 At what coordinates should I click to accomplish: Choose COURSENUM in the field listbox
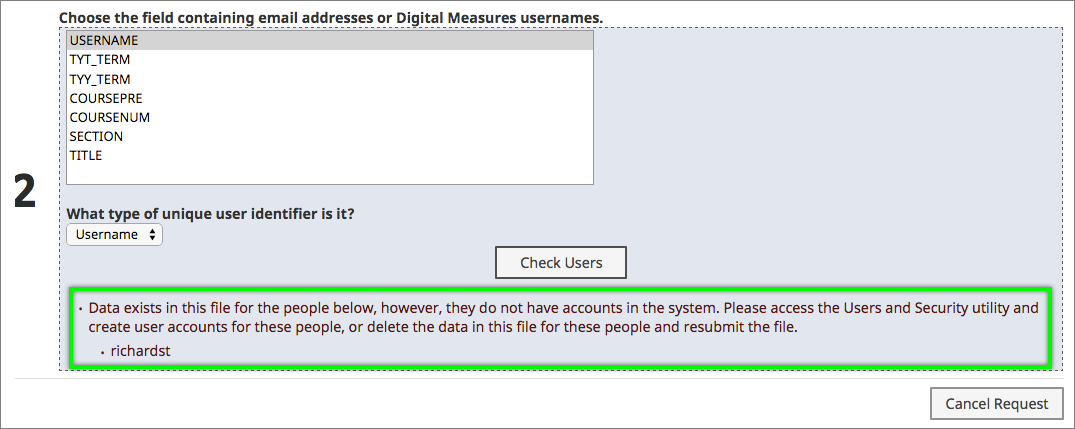[330, 117]
